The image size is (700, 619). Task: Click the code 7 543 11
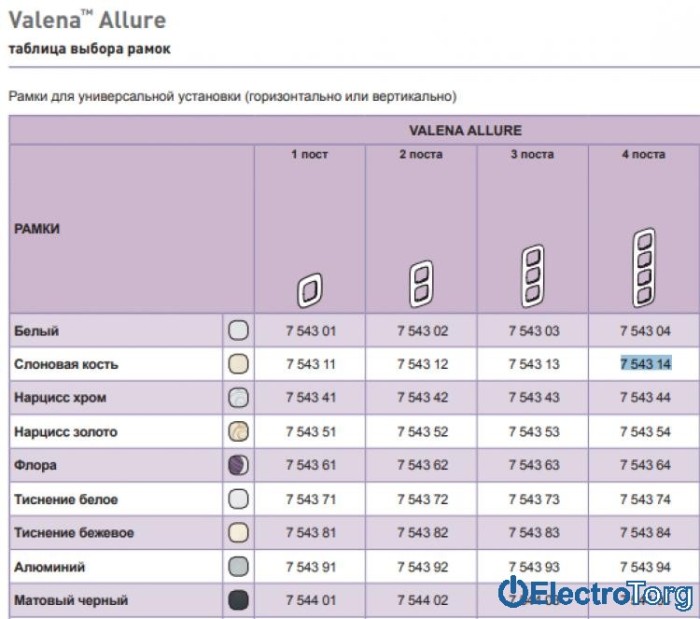311,364
